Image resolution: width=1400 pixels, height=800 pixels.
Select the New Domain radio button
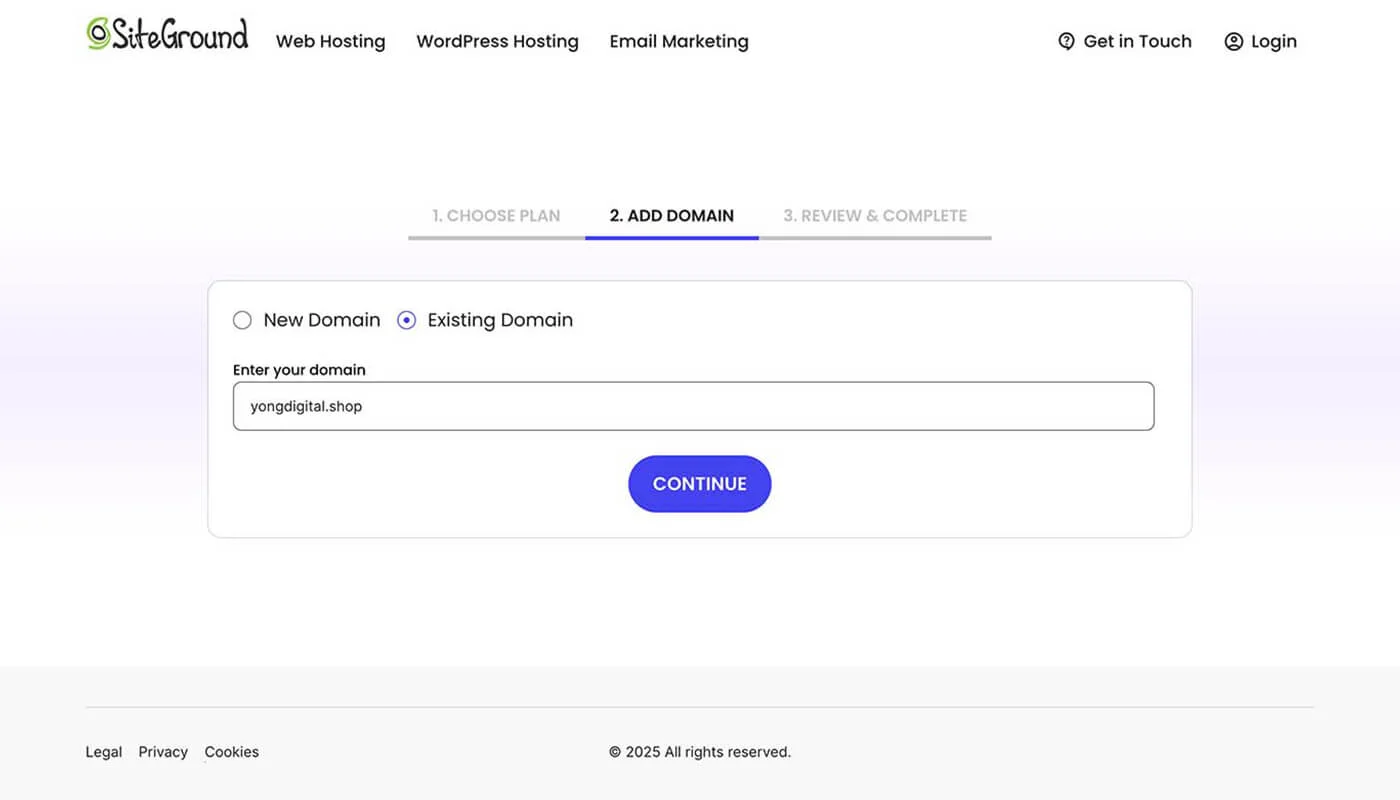[x=242, y=320]
